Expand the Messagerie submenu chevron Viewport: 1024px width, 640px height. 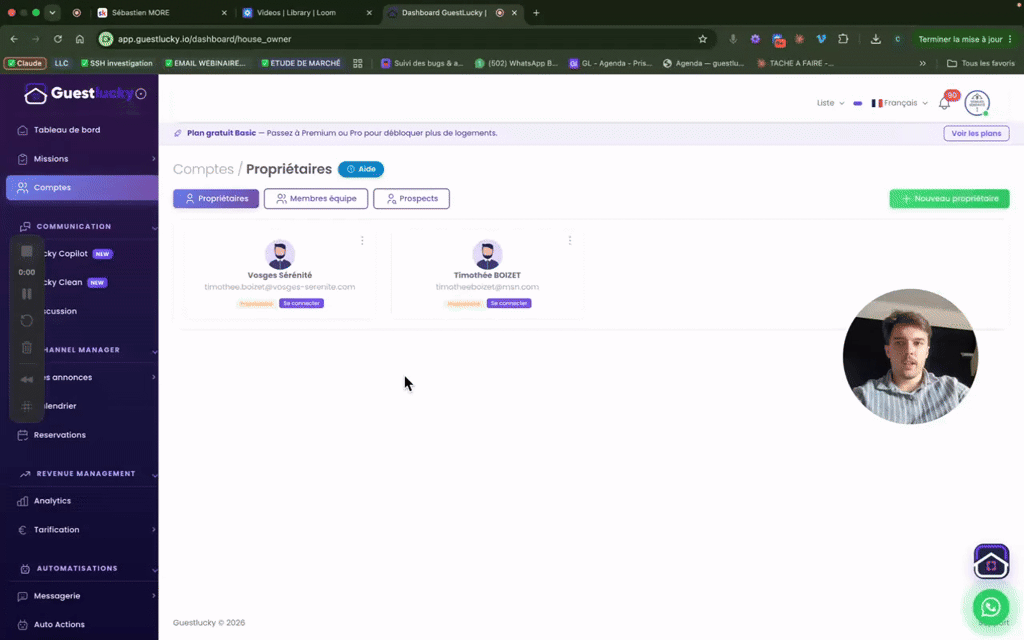[x=153, y=596]
